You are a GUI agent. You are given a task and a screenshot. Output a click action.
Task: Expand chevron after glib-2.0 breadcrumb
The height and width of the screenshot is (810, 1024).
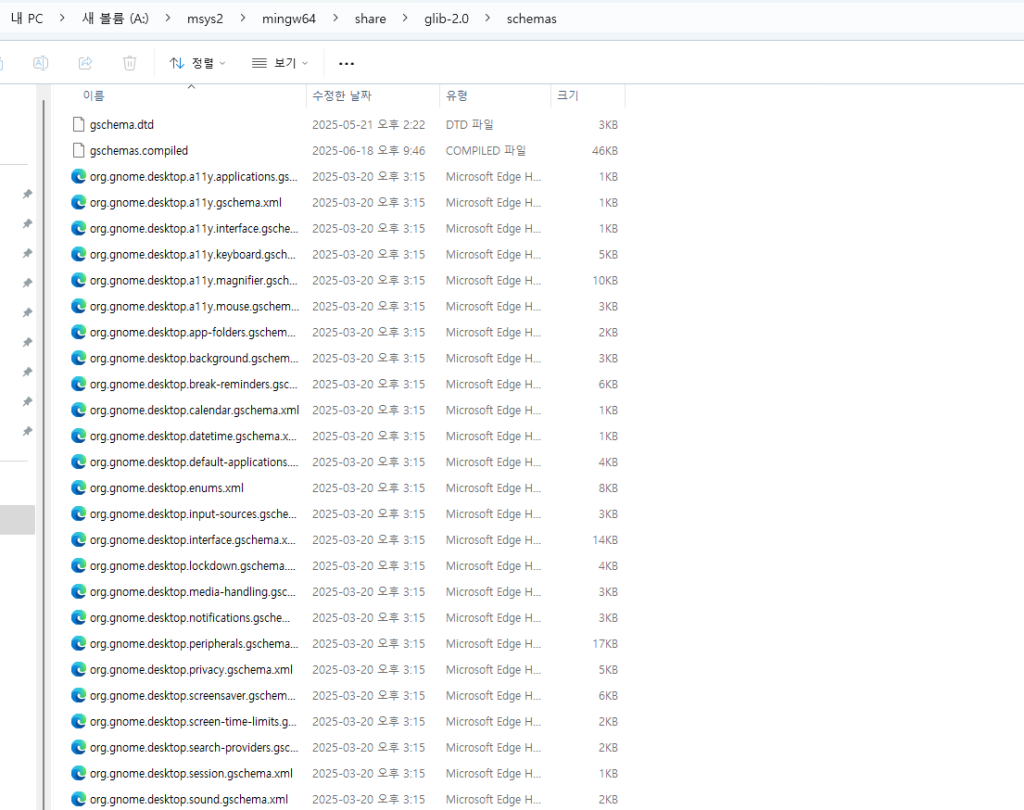point(487,18)
